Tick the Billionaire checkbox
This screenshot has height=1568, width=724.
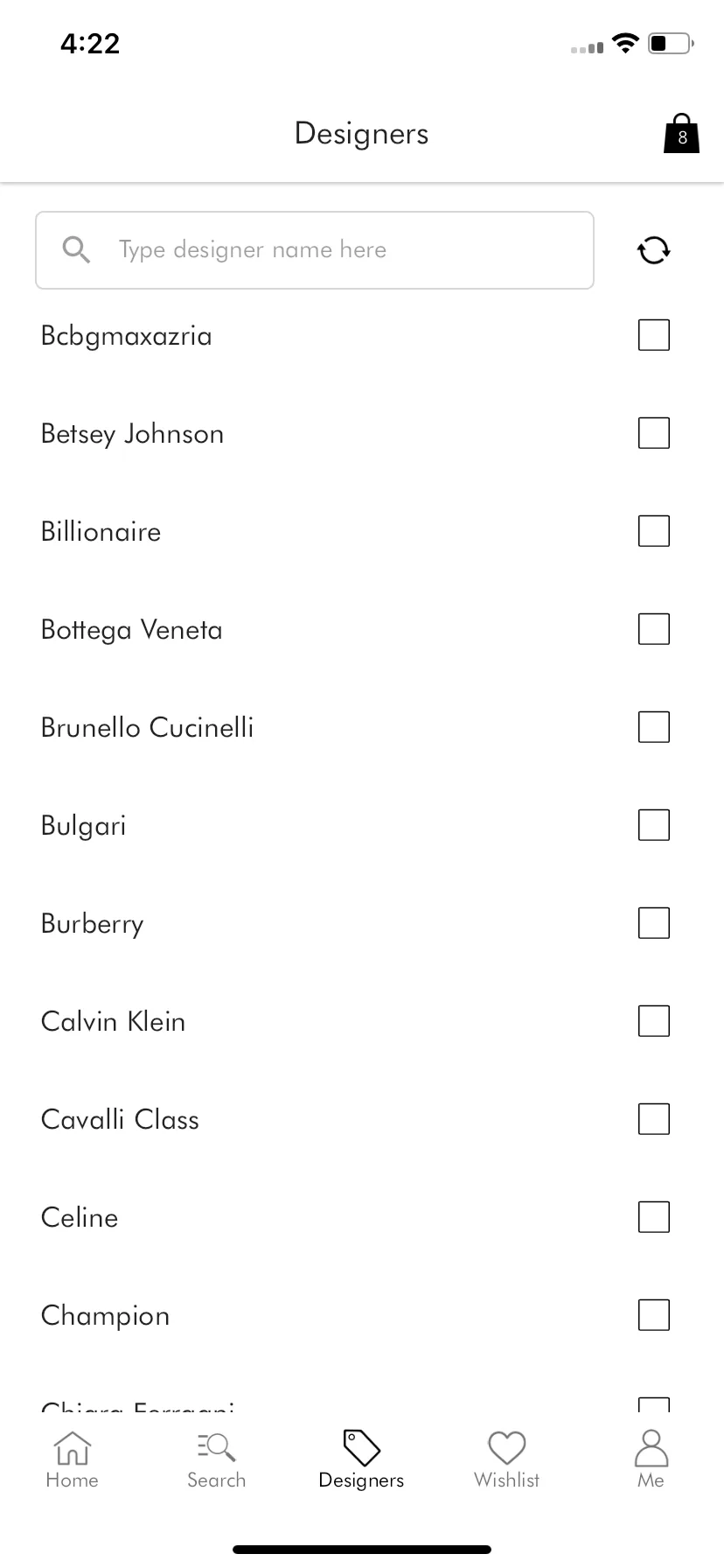click(x=654, y=530)
